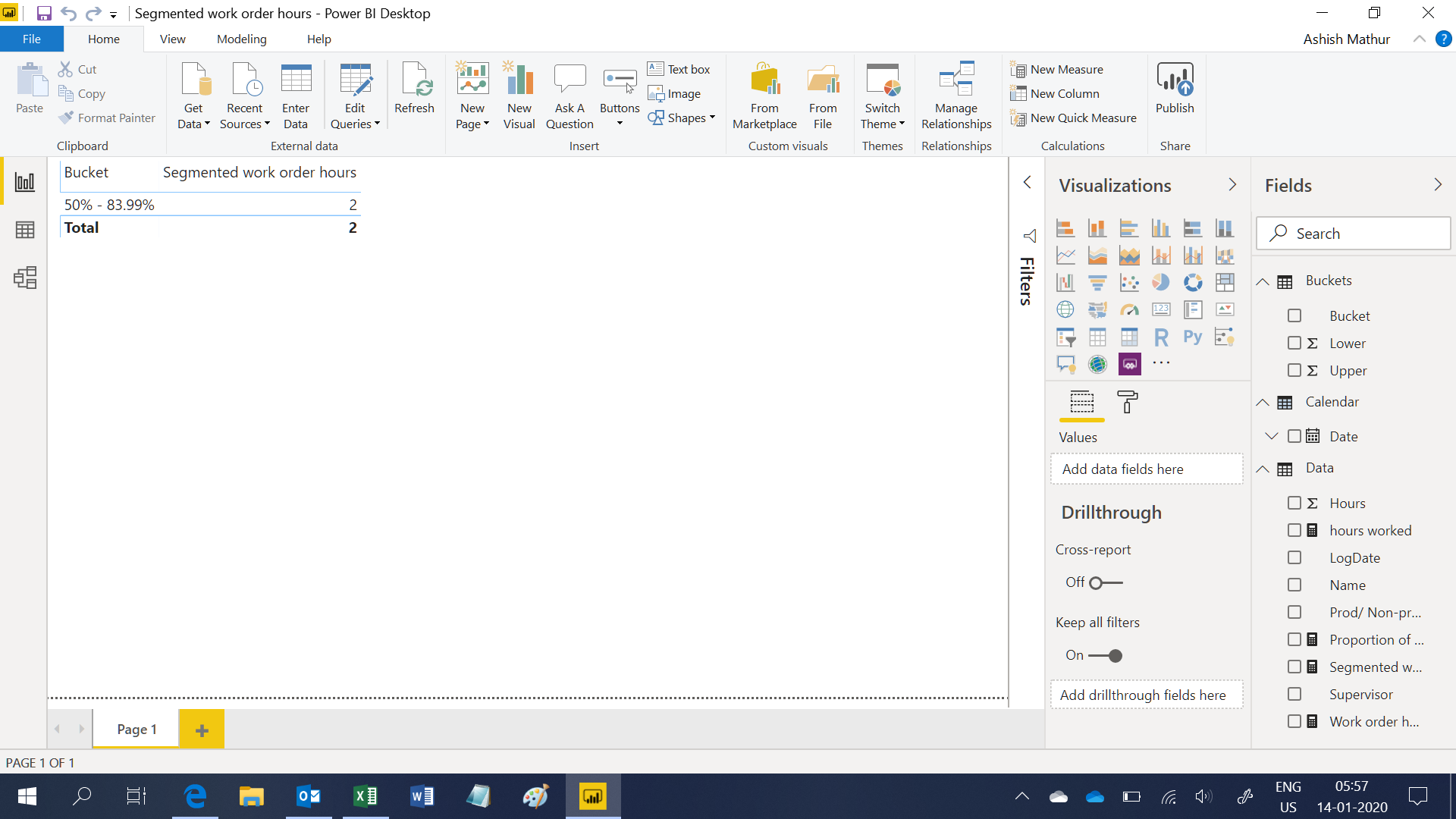Pick the Python visual icon

(x=1193, y=337)
